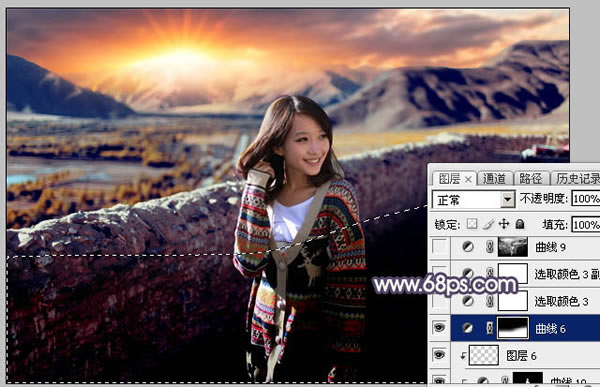Click the adjustment icon of 曲线 9 layer
The image size is (600, 387).
click(x=468, y=247)
